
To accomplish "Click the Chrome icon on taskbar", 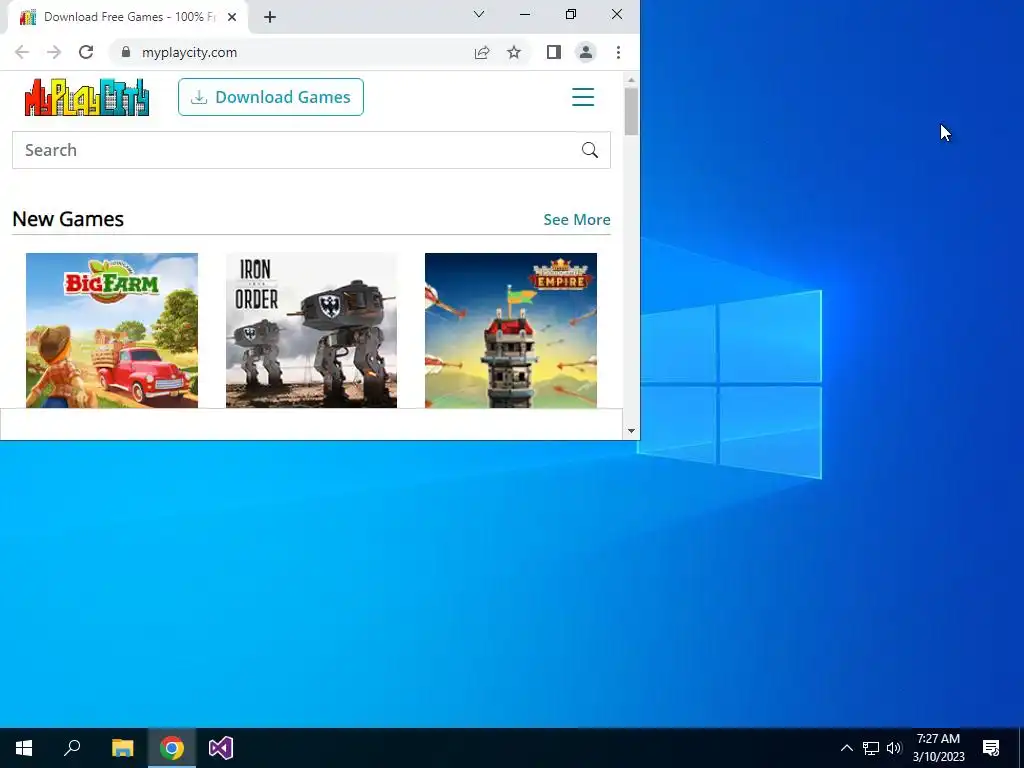I will coord(172,748).
